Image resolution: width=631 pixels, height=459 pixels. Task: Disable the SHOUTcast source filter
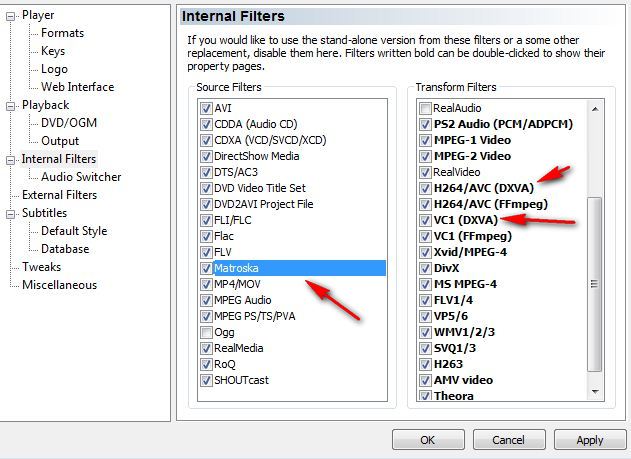[206, 380]
